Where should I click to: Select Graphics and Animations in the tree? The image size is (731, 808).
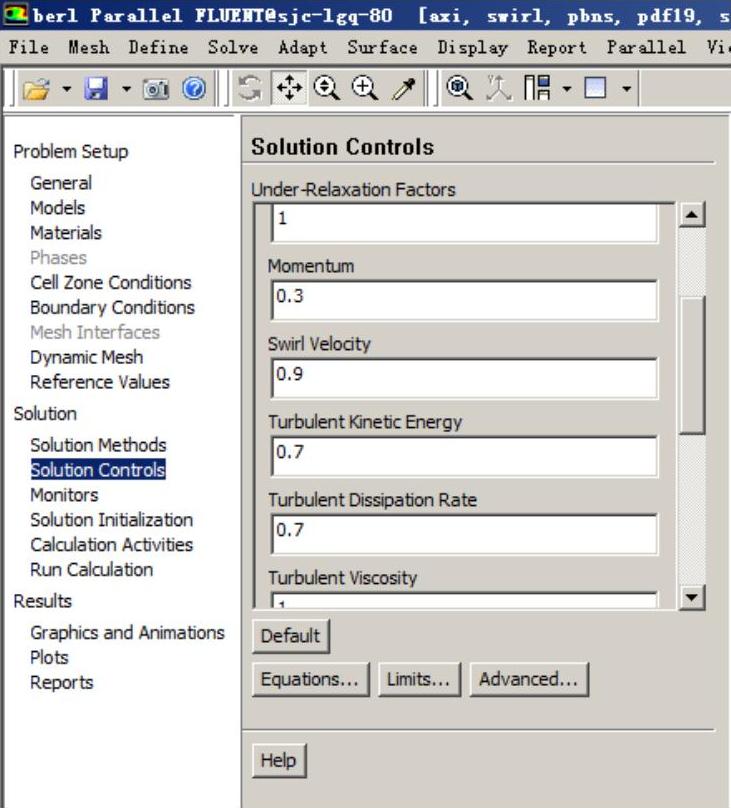[x=128, y=633]
